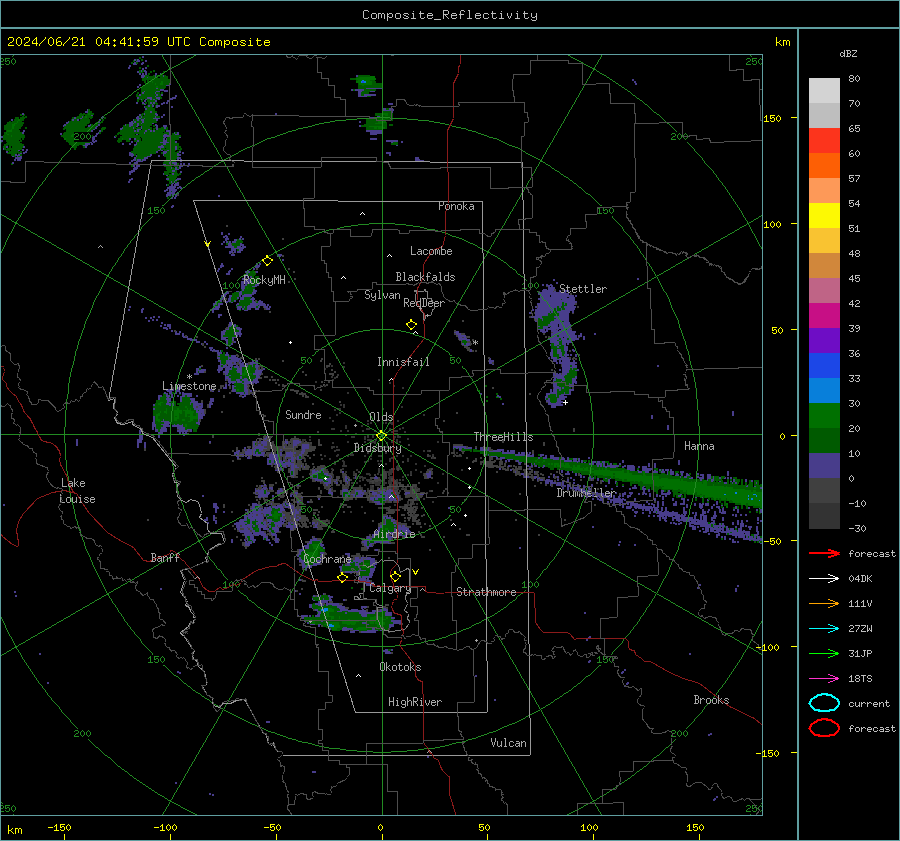
Task: Click the cyan 27ZW arrow in legend
Action: point(824,629)
